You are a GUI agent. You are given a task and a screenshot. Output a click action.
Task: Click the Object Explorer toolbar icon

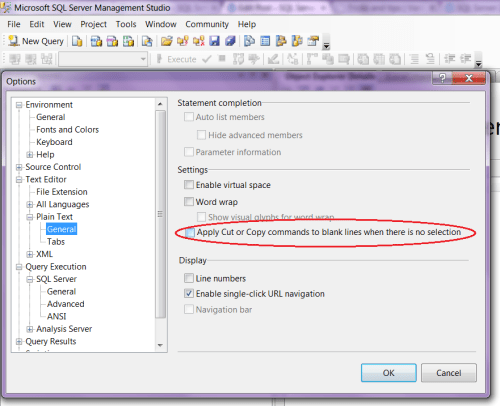pyautogui.click(x=281, y=41)
